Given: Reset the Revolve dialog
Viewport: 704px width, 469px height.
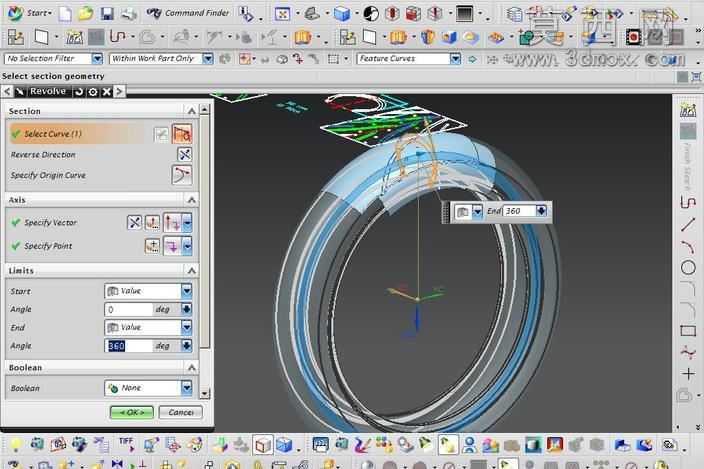Looking at the screenshot, I should pyautogui.click(x=79, y=92).
